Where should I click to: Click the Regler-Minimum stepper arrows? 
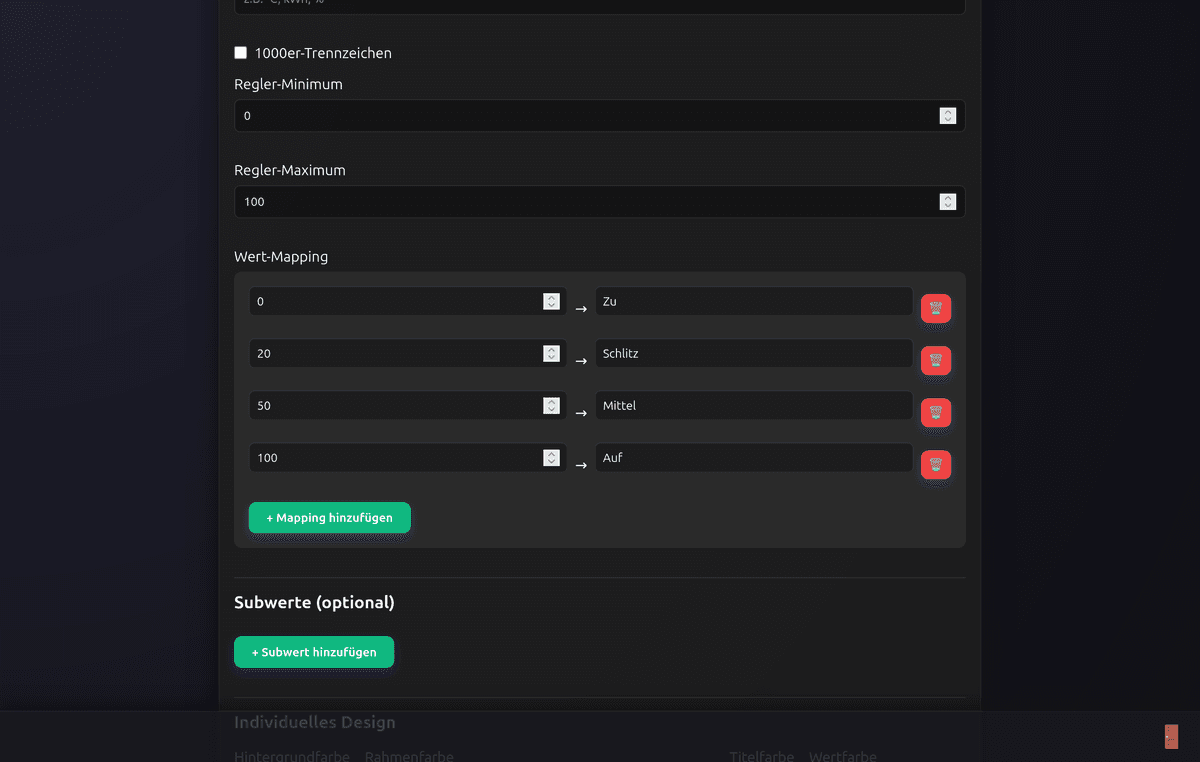coord(948,116)
